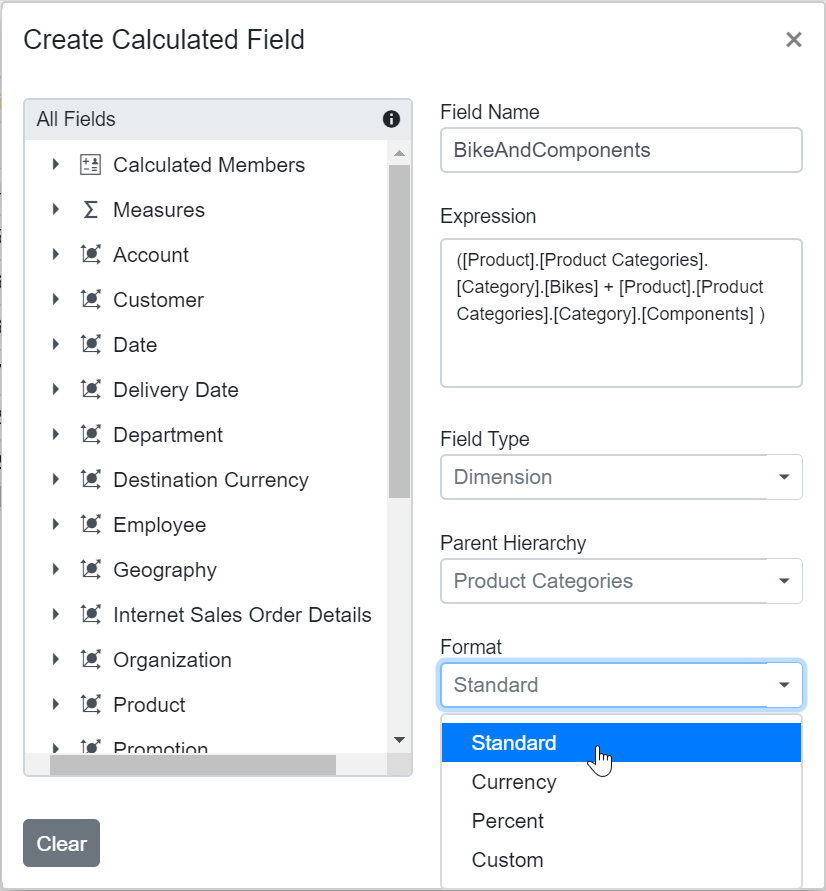826x891 pixels.
Task: Click the dimension icon next to Account
Action: (x=91, y=254)
